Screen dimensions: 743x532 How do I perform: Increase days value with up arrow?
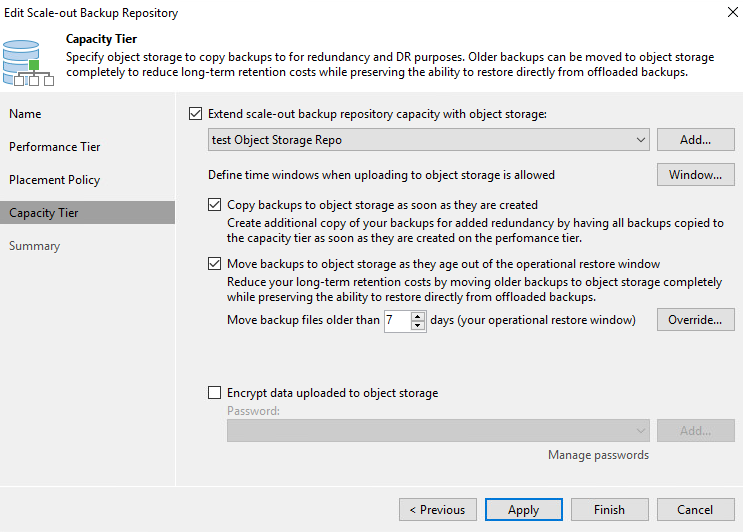coord(418,315)
